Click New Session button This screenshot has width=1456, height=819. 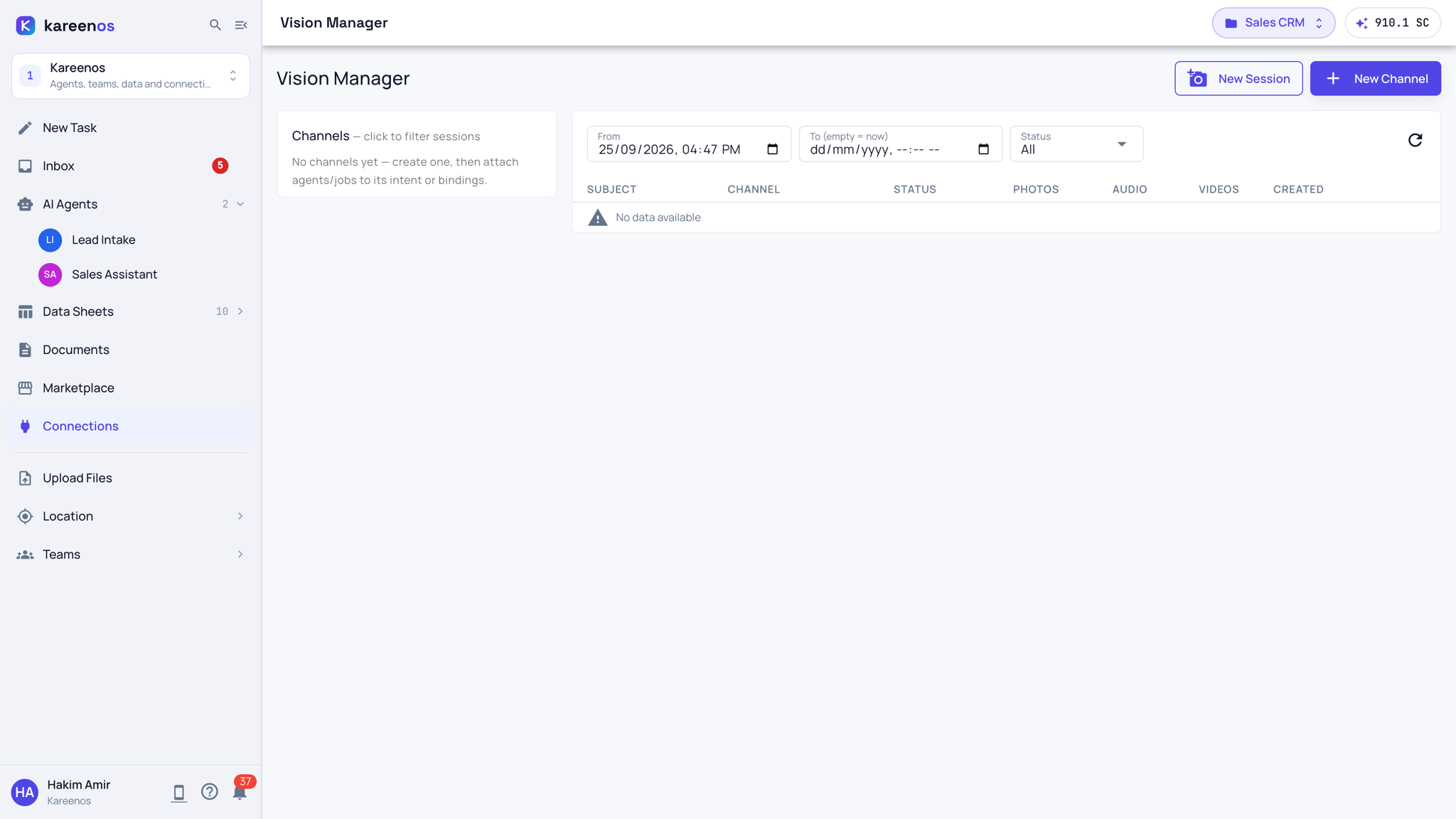pos(1238,78)
